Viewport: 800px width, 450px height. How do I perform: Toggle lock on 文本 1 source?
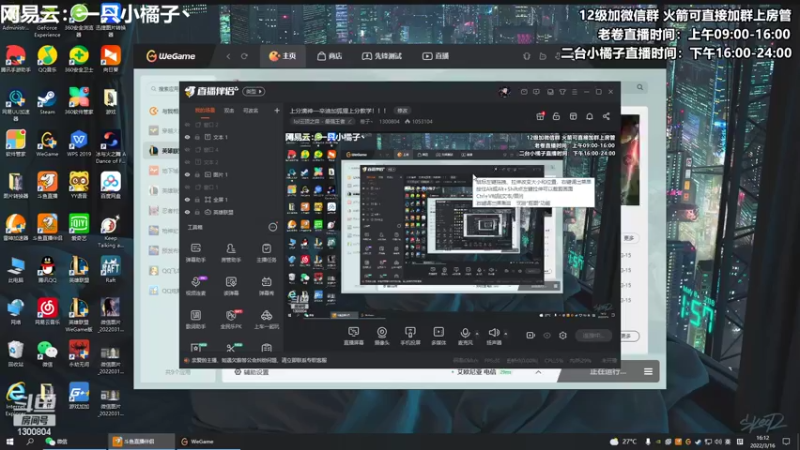click(x=197, y=137)
